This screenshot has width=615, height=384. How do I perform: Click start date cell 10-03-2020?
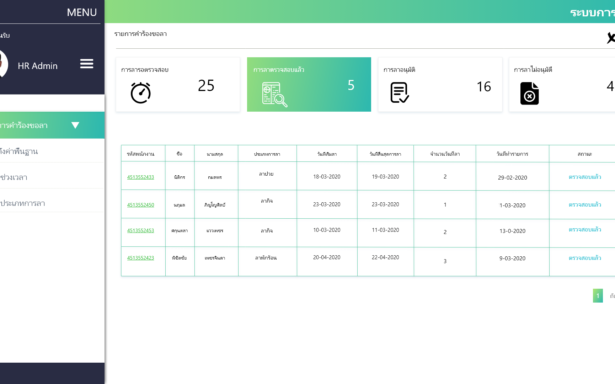(x=327, y=230)
